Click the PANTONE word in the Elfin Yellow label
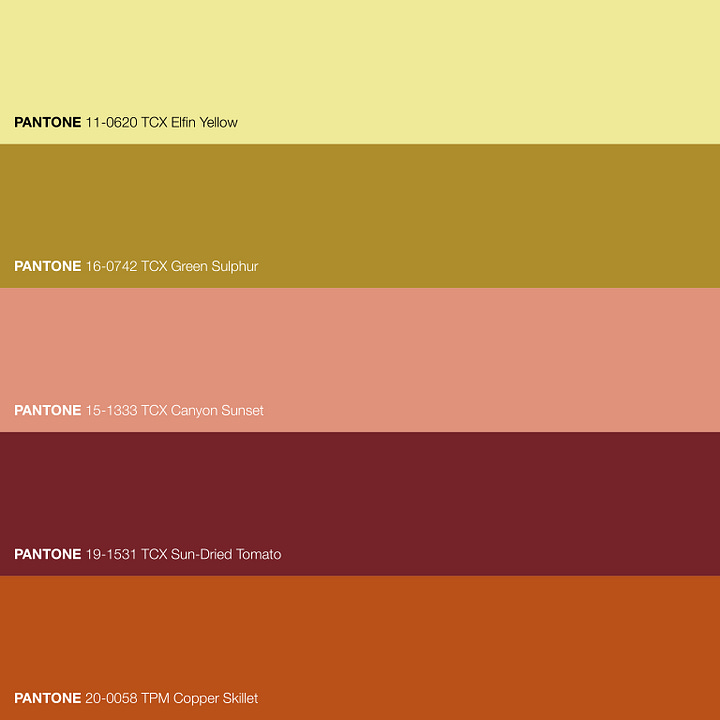Image resolution: width=720 pixels, height=720 pixels. (x=48, y=123)
